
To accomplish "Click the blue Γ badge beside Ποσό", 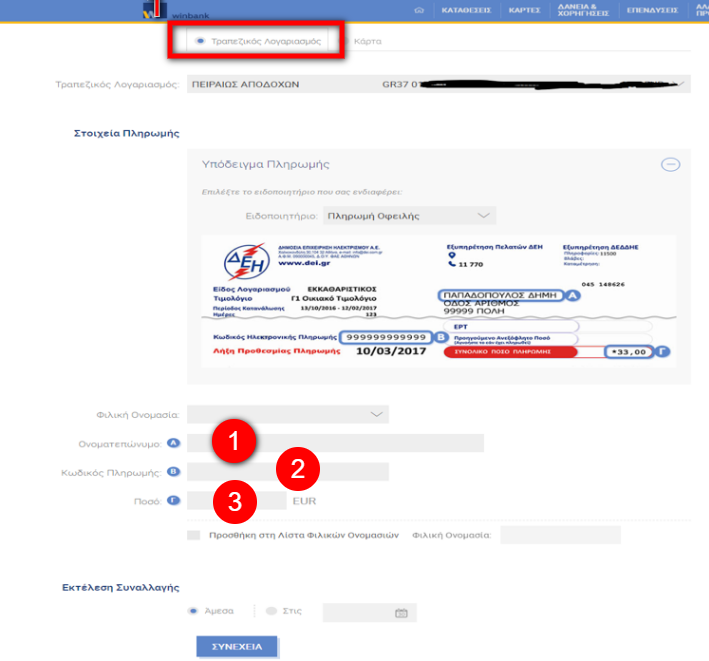I will (173, 501).
